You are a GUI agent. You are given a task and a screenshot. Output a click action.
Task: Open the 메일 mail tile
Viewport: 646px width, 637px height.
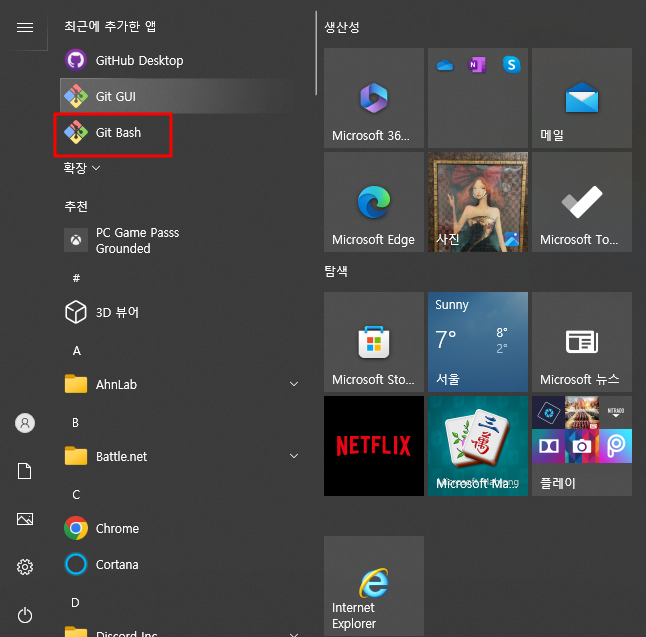pyautogui.click(x=582, y=98)
